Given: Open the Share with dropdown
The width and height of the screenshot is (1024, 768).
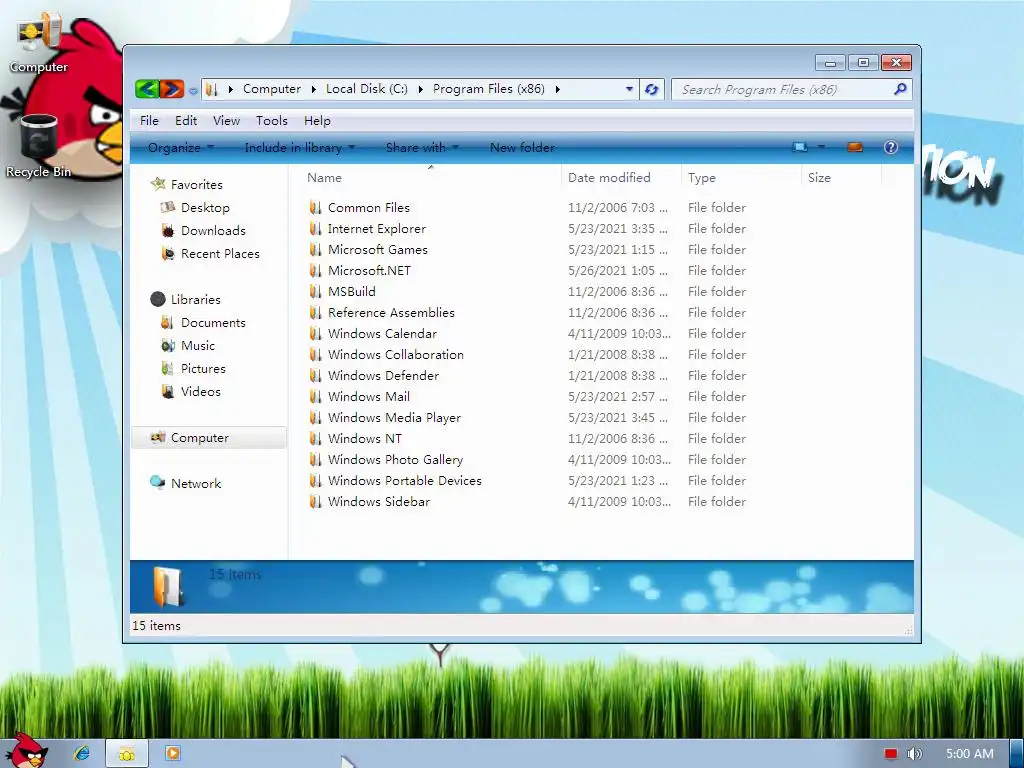Looking at the screenshot, I should coord(422,148).
